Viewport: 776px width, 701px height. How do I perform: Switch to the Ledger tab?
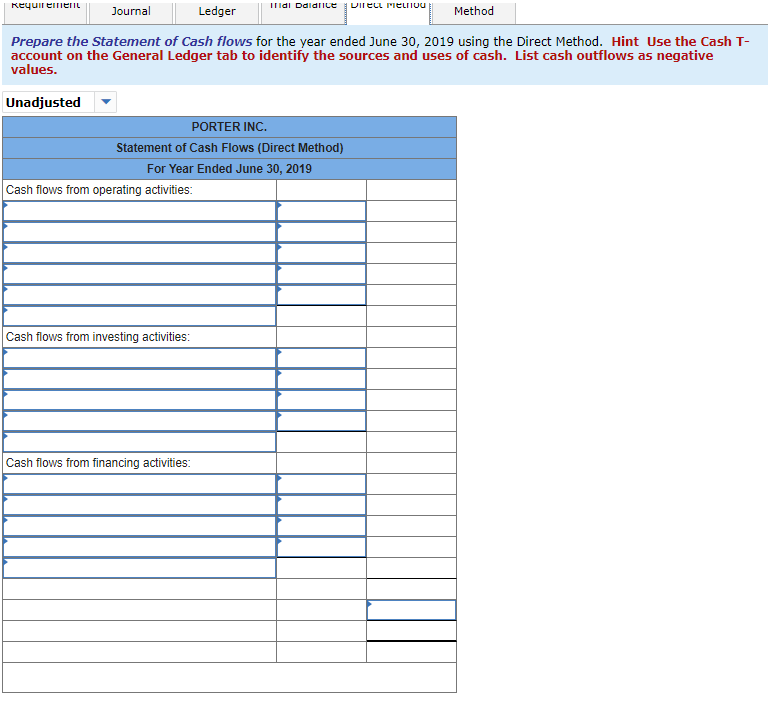point(217,11)
